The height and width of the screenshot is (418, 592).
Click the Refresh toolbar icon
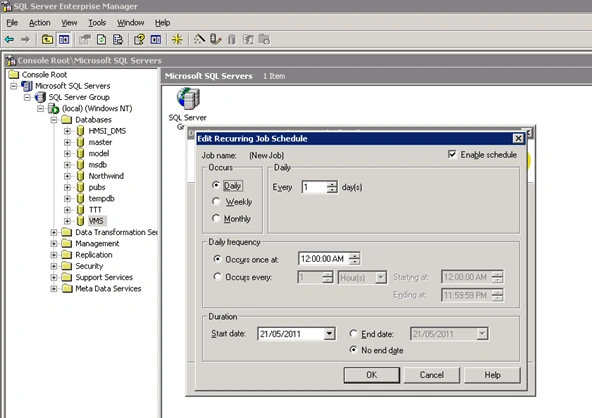101,39
